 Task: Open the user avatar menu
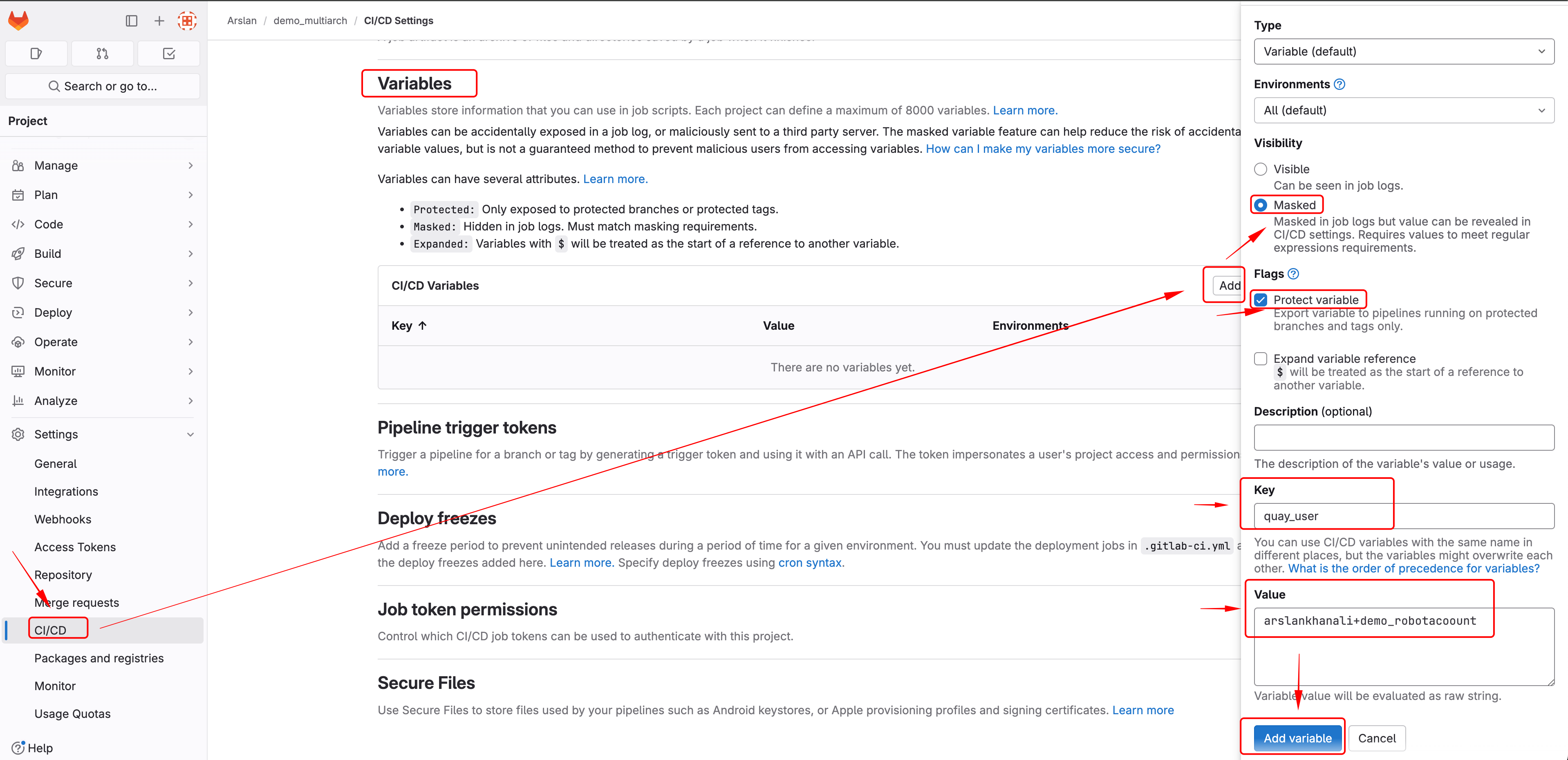point(187,21)
